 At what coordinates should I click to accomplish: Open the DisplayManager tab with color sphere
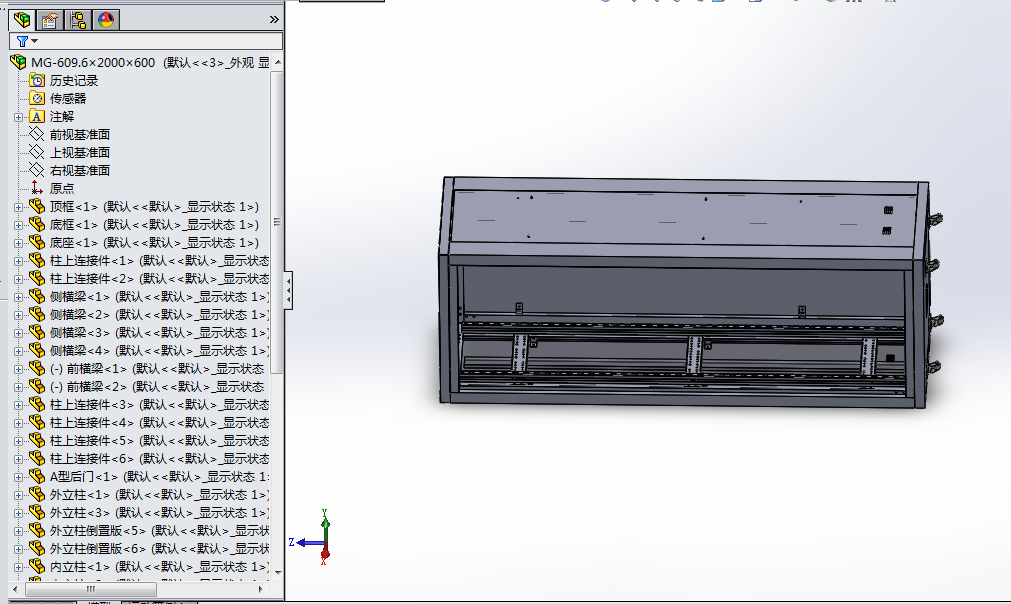106,20
